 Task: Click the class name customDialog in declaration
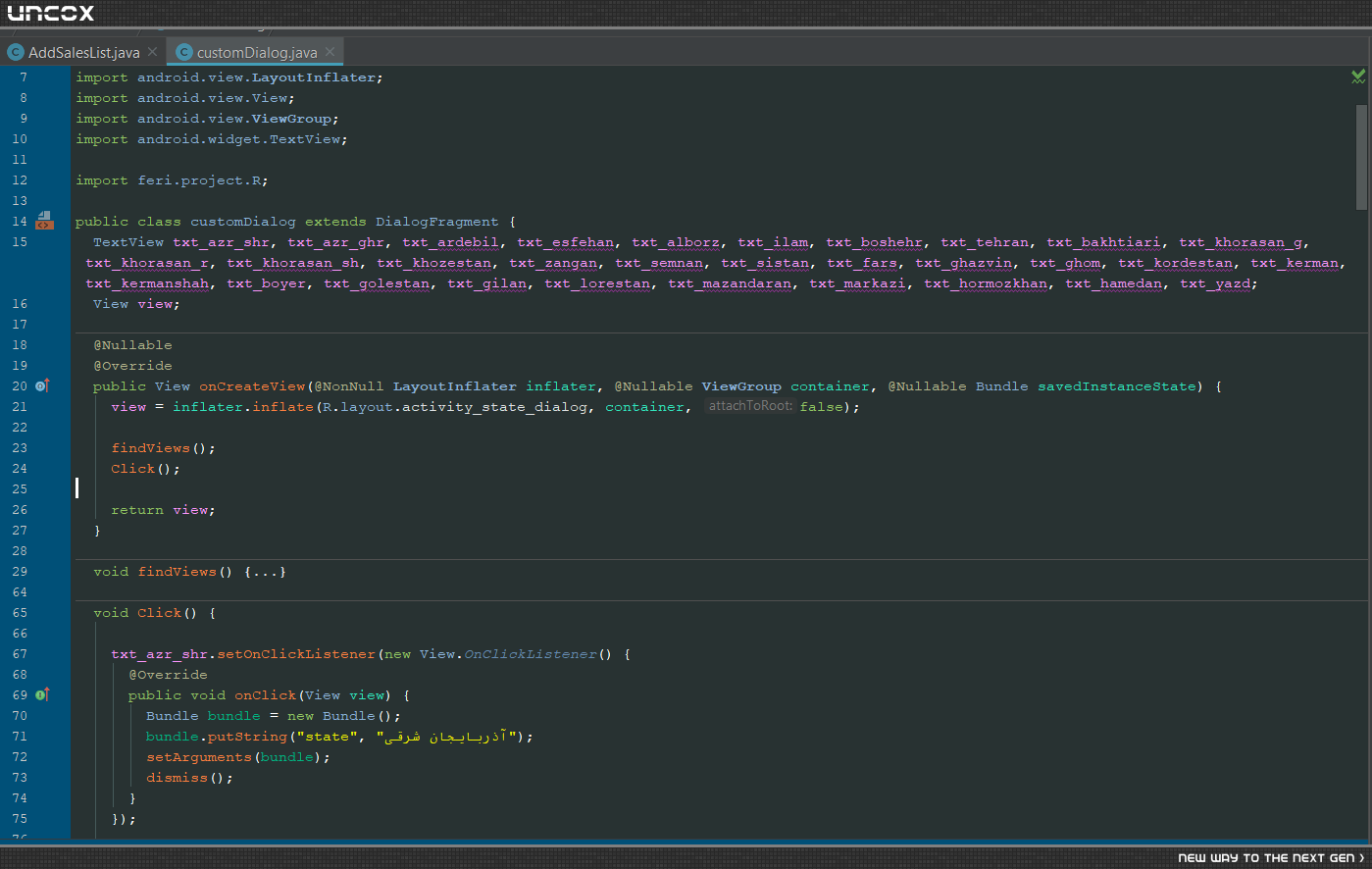(x=243, y=222)
